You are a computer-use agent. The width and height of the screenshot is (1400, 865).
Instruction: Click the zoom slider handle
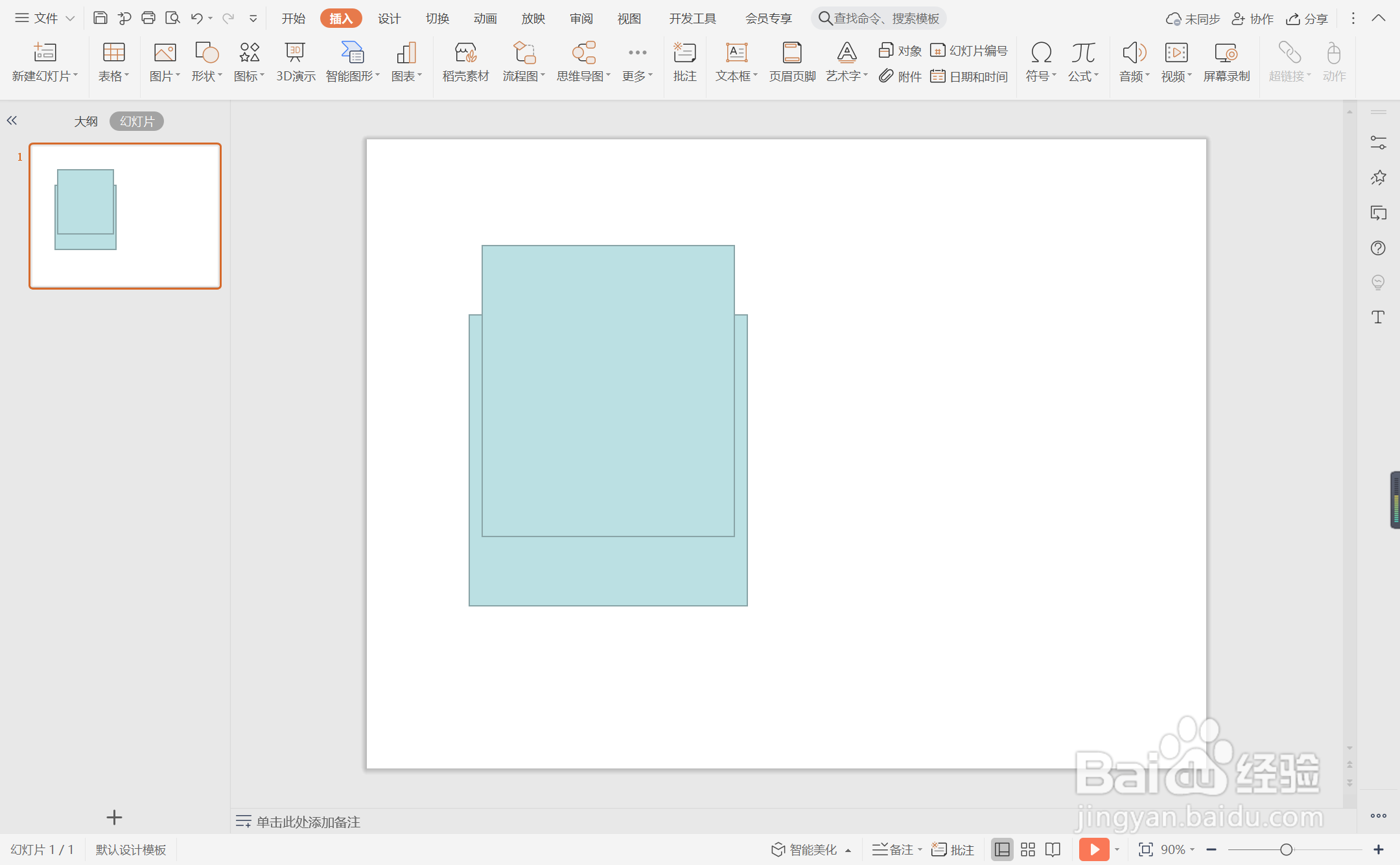pos(1287,849)
